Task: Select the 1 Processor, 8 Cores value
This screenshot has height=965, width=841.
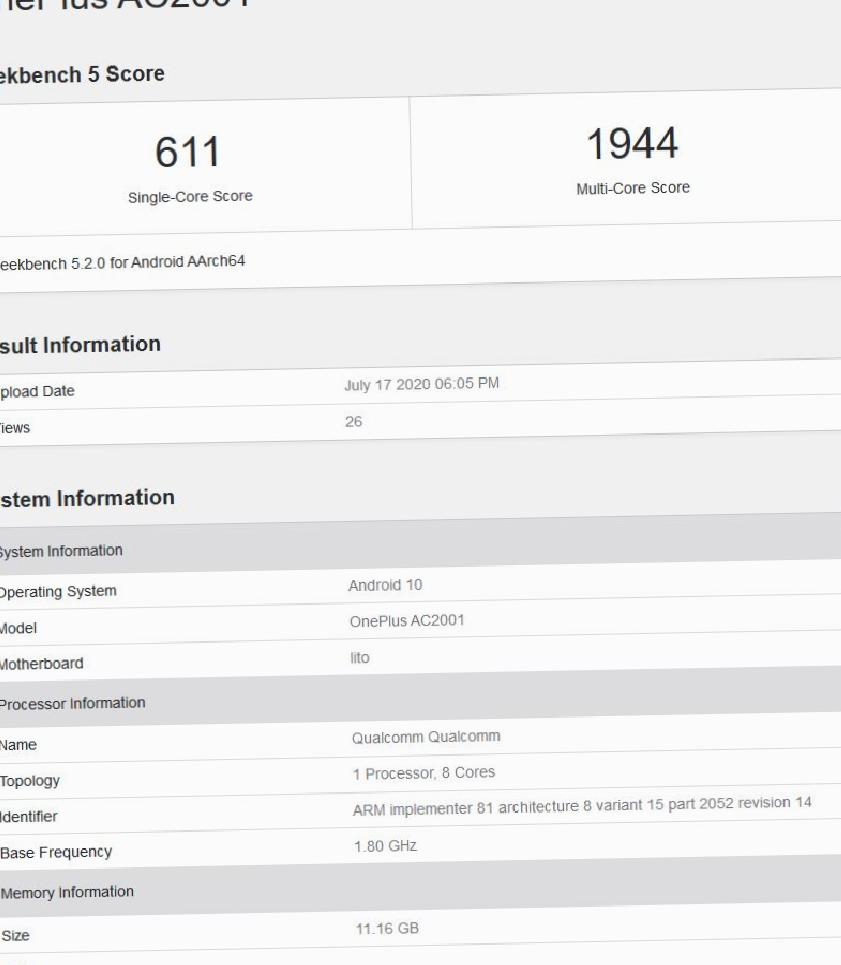Action: [x=424, y=773]
